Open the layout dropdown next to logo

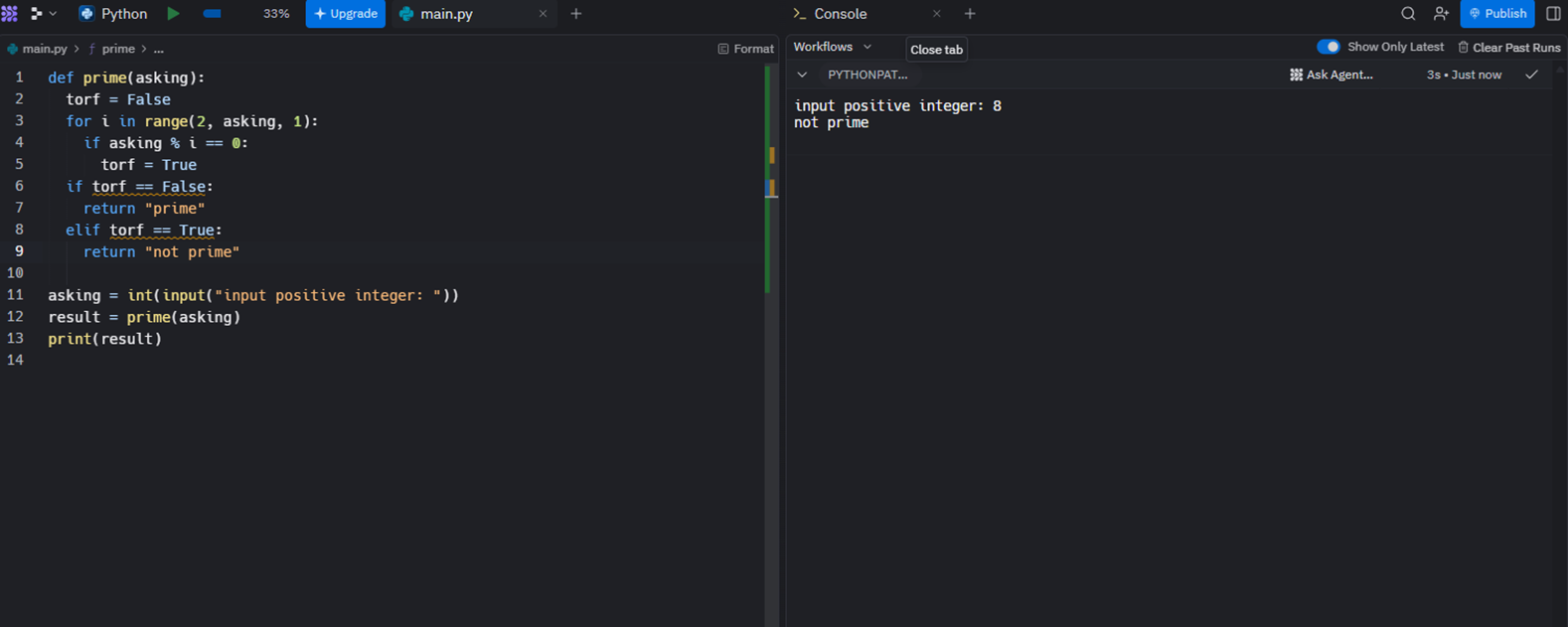tap(43, 14)
